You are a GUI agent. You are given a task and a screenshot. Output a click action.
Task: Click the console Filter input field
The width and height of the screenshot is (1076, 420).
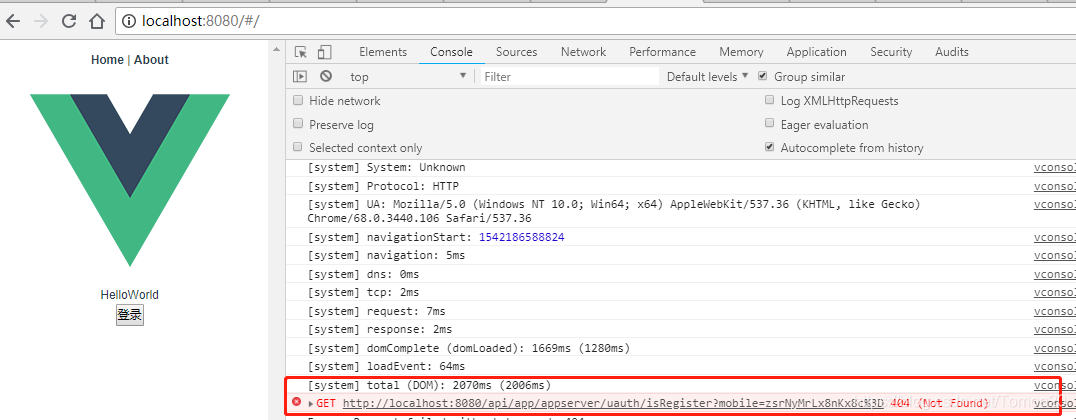click(x=569, y=77)
